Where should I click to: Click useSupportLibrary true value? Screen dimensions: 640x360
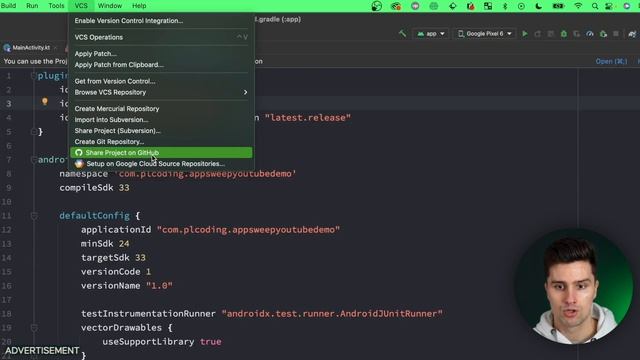coord(211,342)
